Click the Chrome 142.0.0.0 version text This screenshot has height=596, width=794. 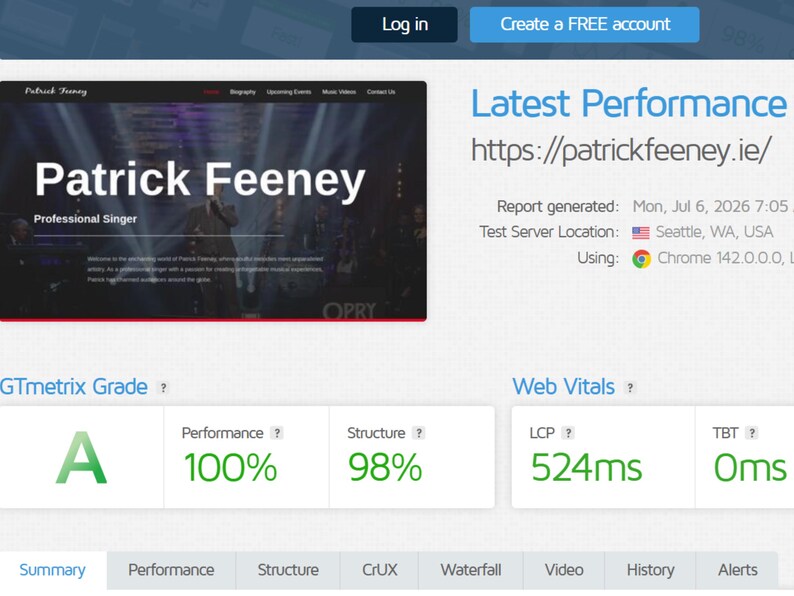pos(726,258)
